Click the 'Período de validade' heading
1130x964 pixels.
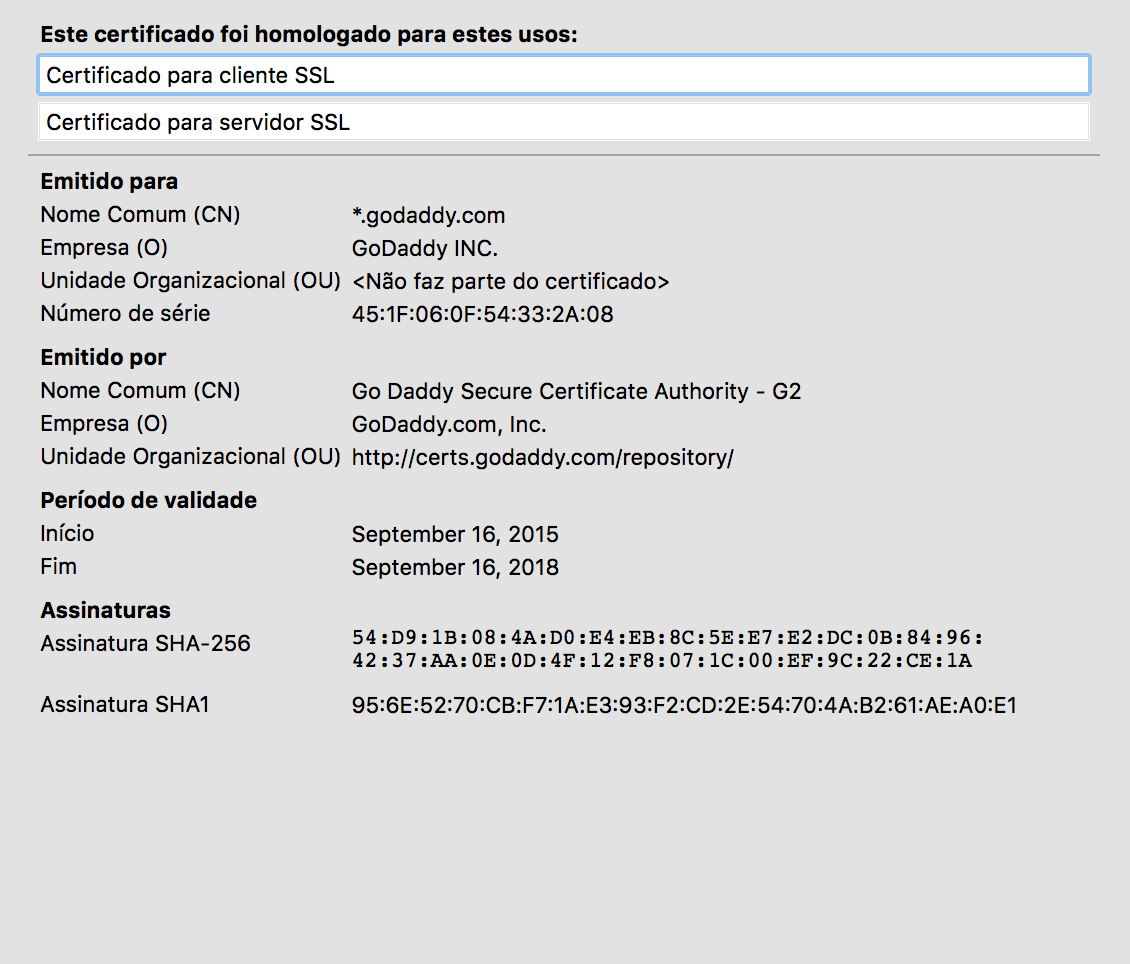(148, 500)
